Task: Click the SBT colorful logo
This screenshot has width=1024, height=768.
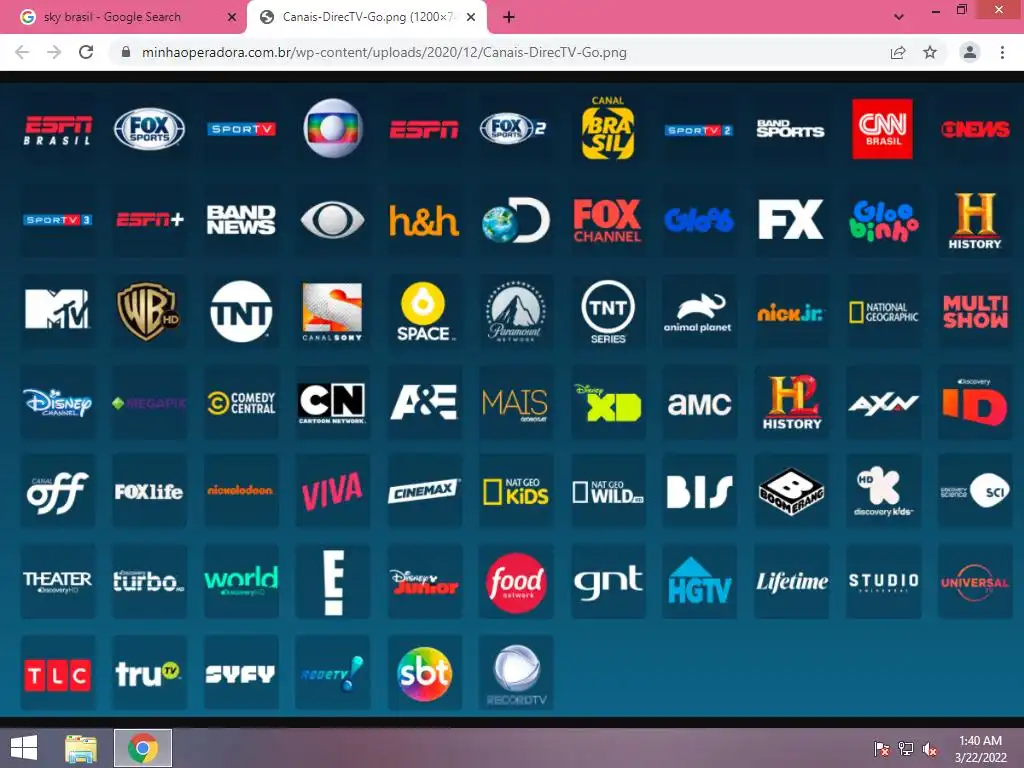Action: pyautogui.click(x=424, y=674)
